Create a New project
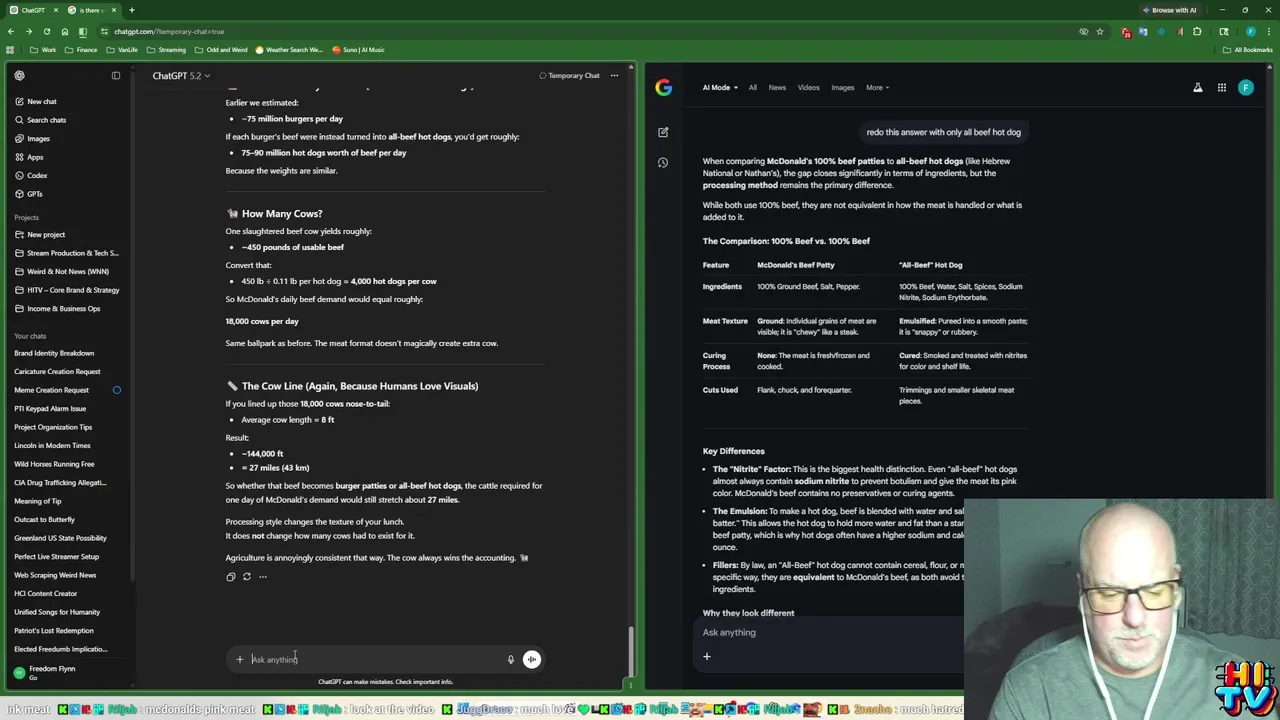The width and height of the screenshot is (1280, 720). pos(46,234)
